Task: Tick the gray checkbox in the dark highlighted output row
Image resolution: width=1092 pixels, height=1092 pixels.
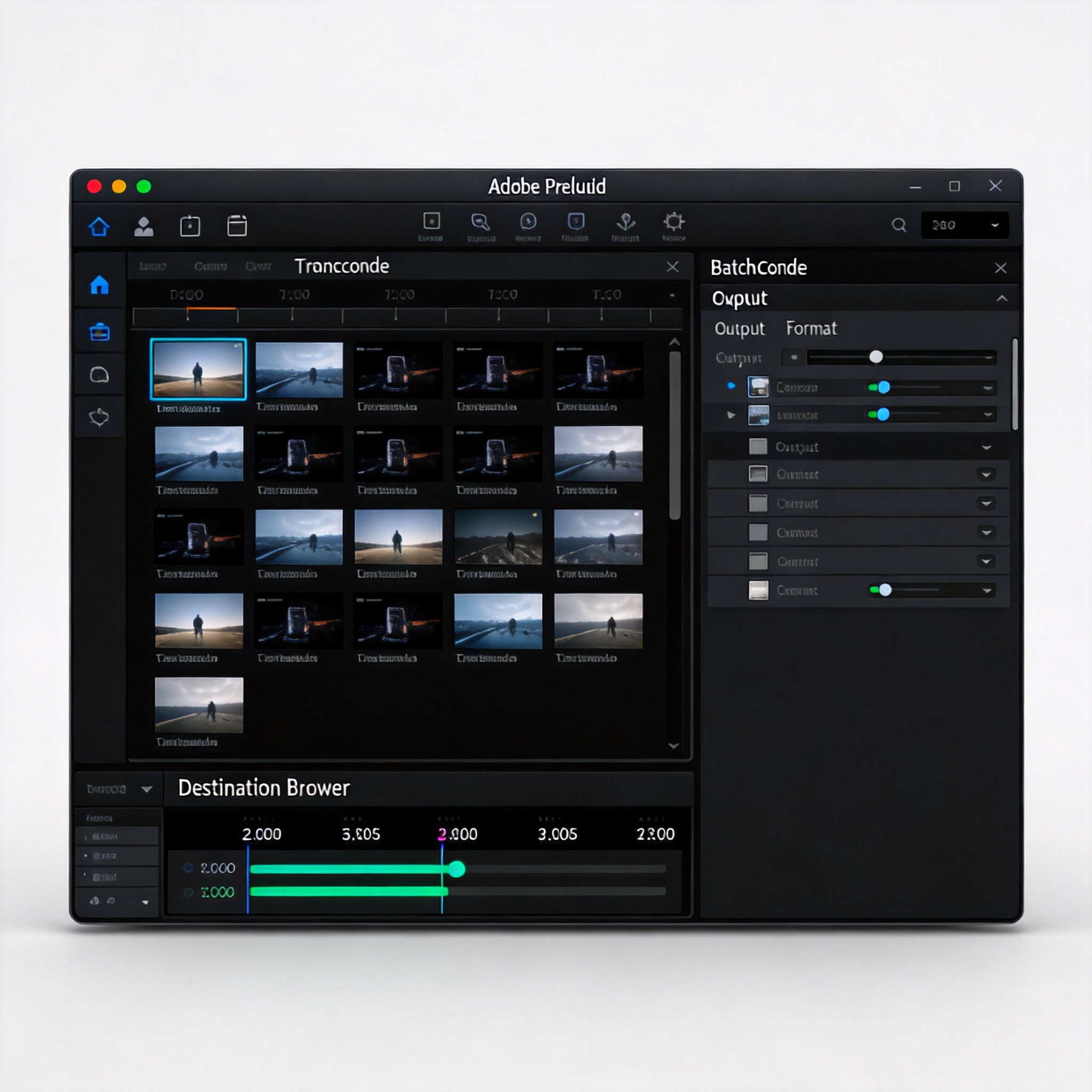Action: point(758,446)
